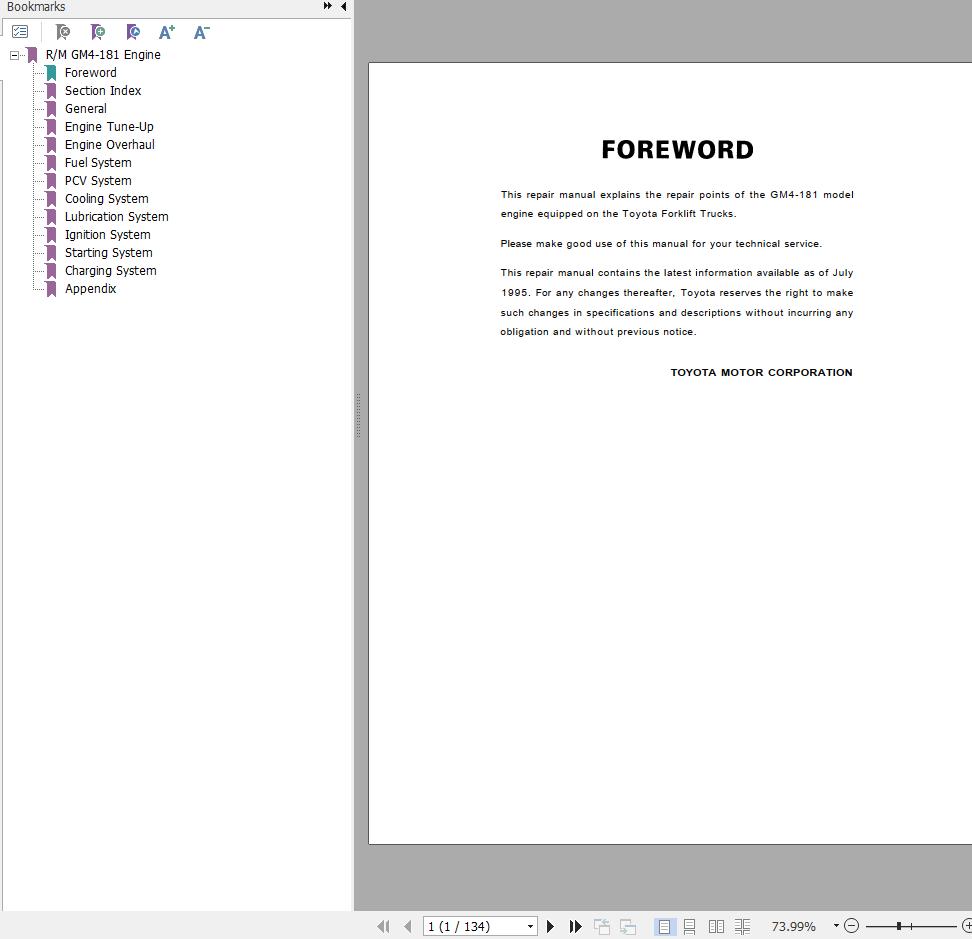Click the previous view icon
This screenshot has height=939, width=972.
[x=601, y=926]
